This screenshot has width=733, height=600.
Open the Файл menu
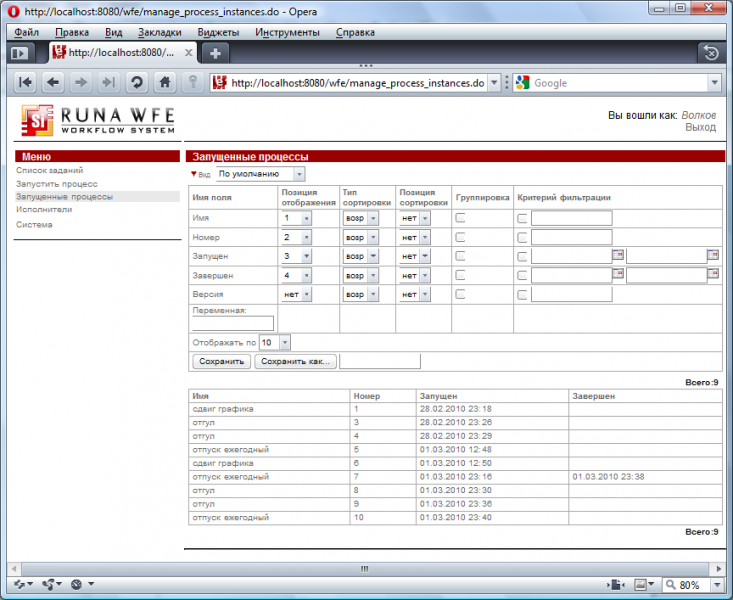click(27, 32)
